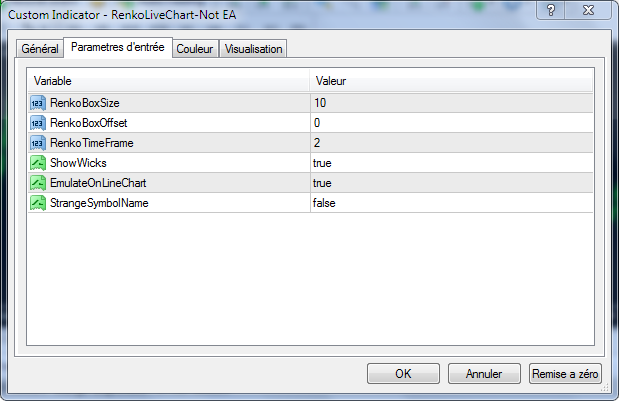Change the EmulateOnLineChart true value
The height and width of the screenshot is (401, 619).
(450, 183)
